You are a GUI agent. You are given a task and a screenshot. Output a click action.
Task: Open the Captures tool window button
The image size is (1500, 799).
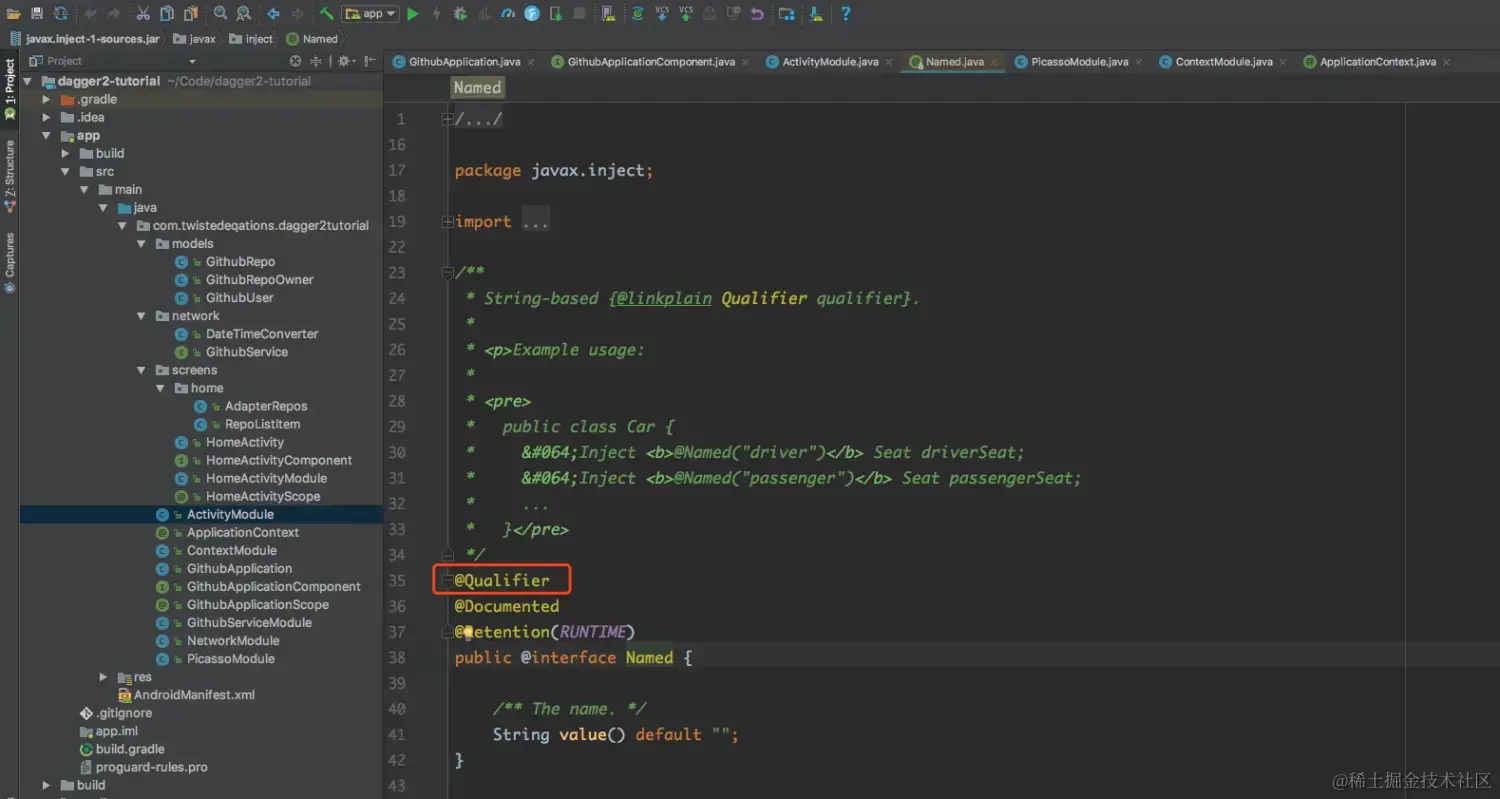point(10,262)
